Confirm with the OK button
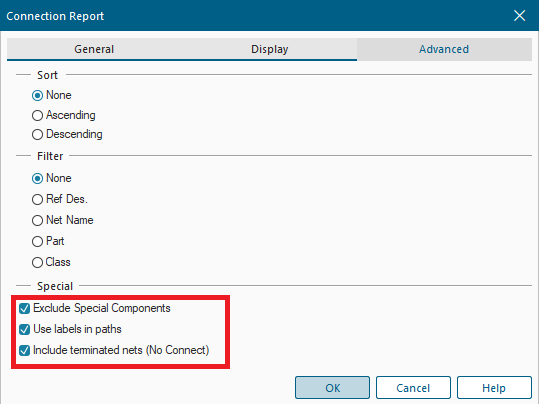 pos(332,388)
